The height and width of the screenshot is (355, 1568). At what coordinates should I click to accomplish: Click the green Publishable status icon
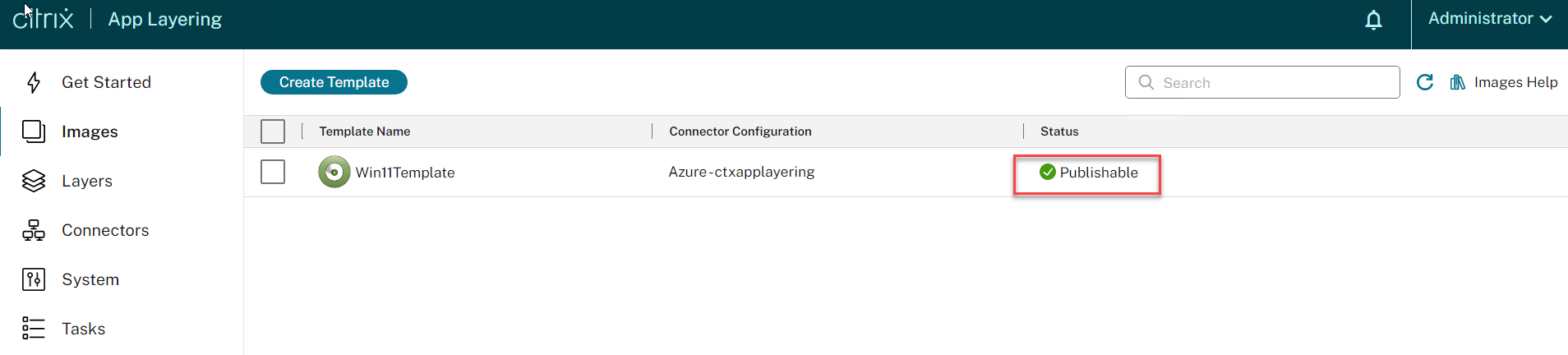point(1048,172)
